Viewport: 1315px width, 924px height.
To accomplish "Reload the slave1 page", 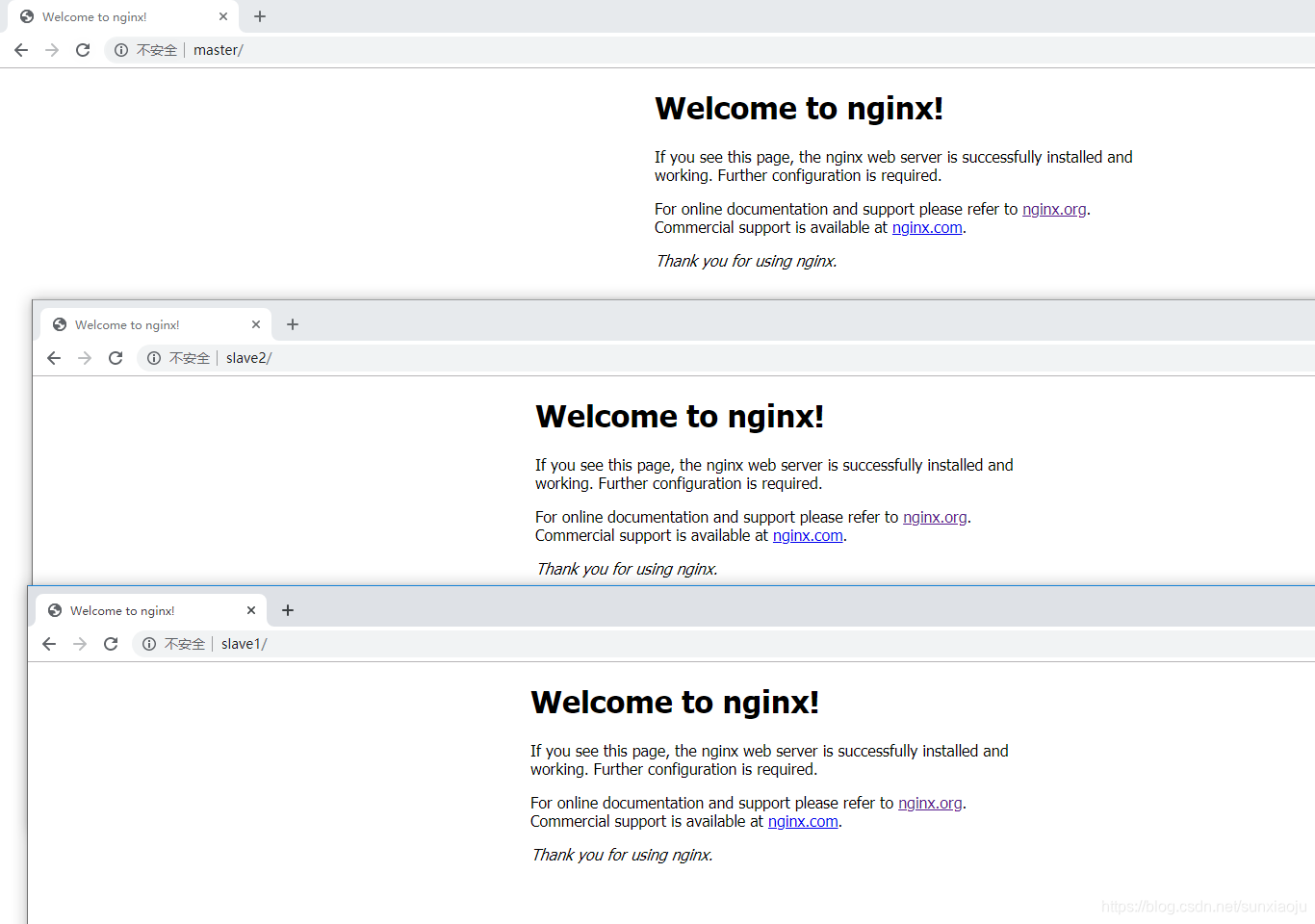I will tap(111, 644).
